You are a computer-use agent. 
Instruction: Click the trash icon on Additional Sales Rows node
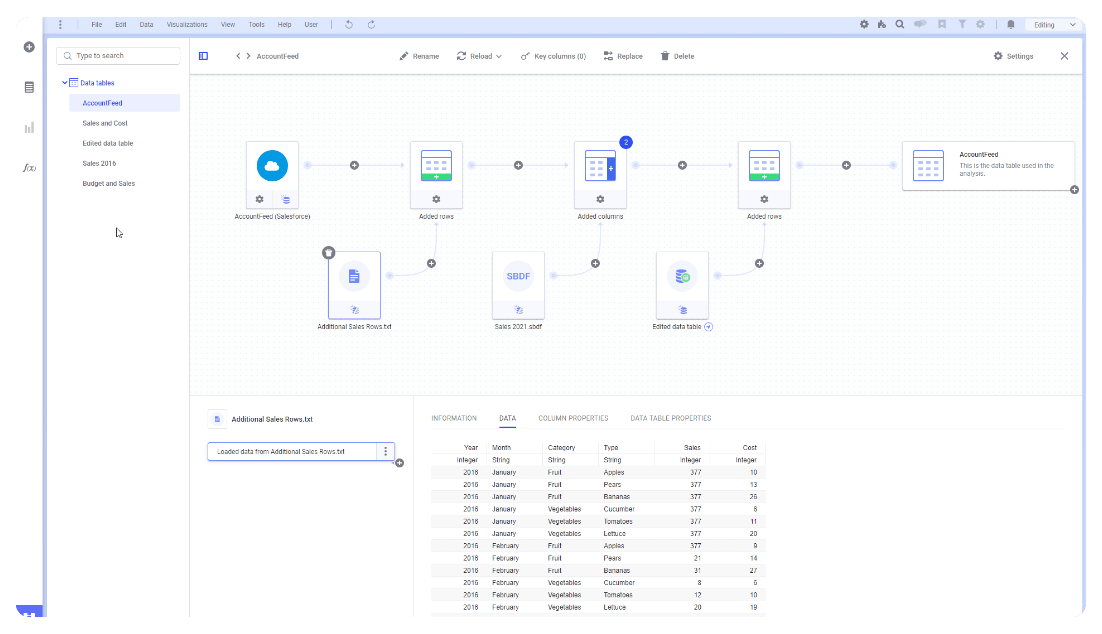(x=329, y=253)
